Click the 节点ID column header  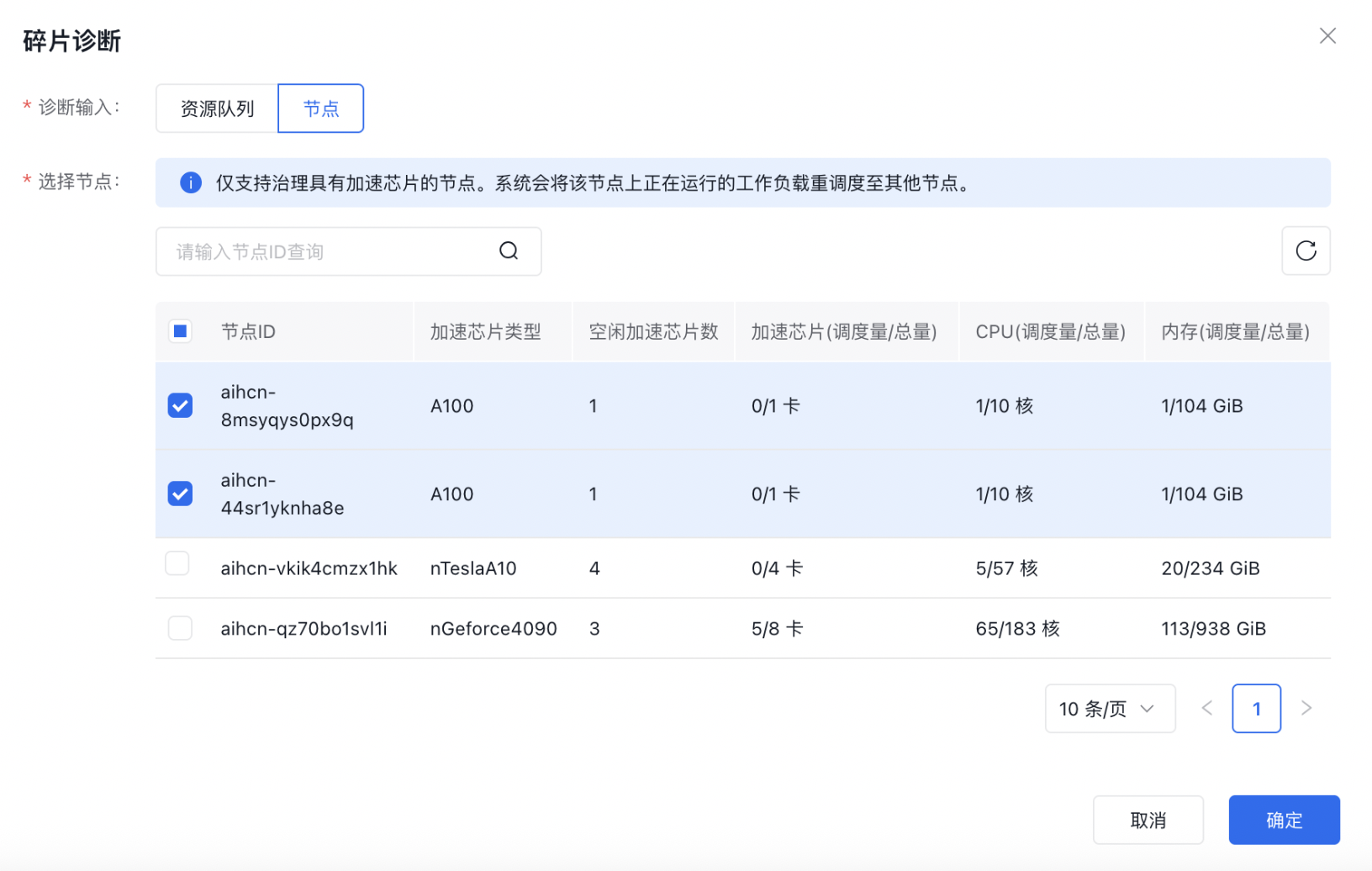[248, 332]
